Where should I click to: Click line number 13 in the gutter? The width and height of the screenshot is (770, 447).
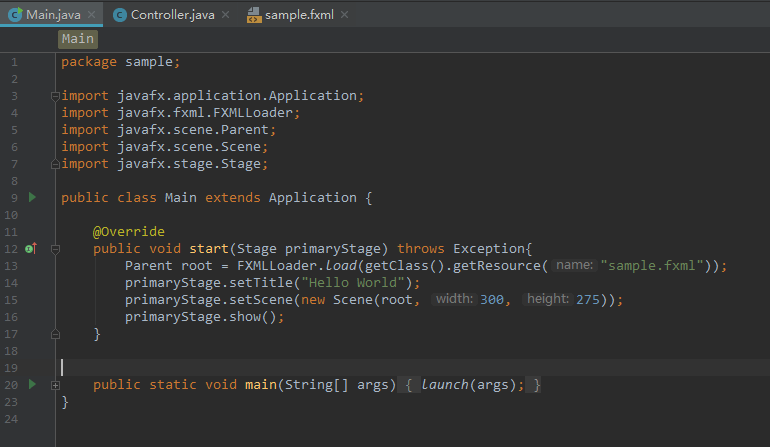tap(11, 266)
